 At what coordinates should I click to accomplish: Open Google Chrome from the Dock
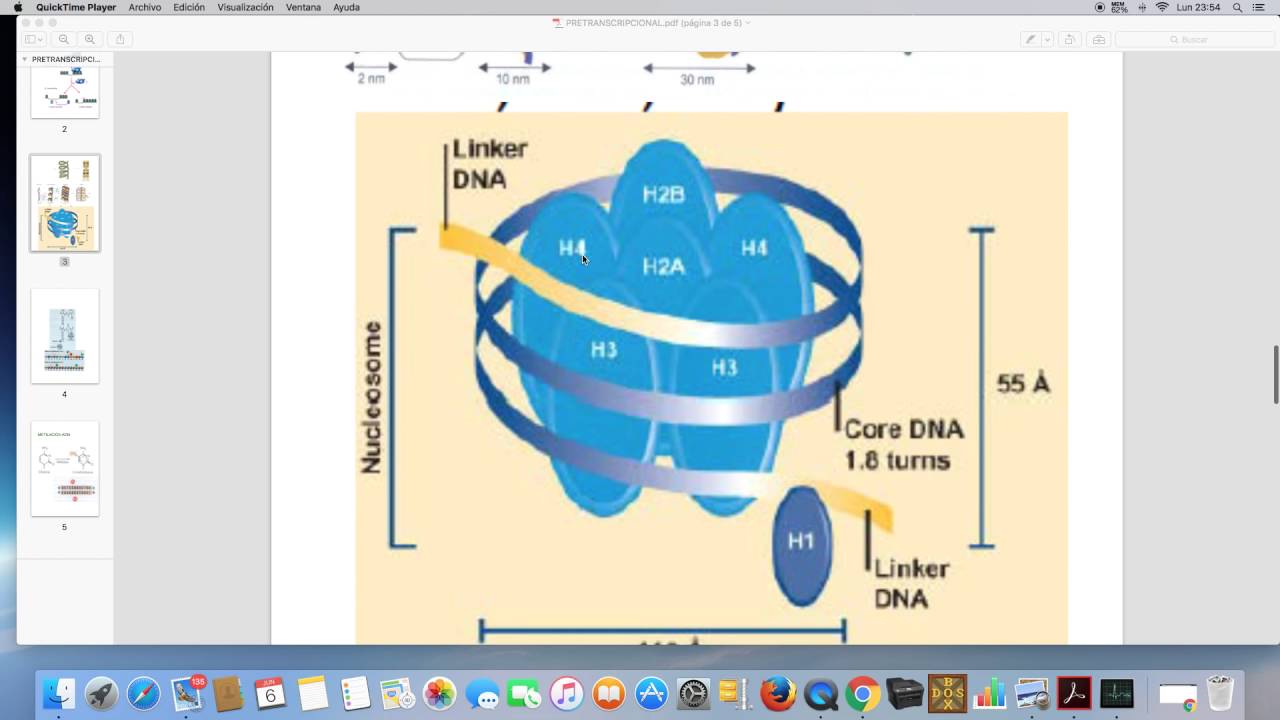pos(862,693)
